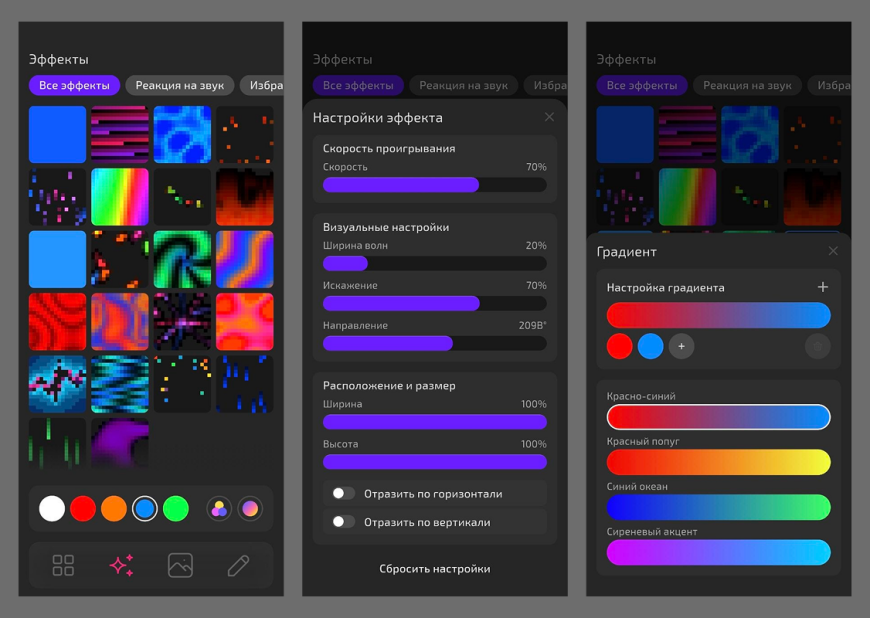Viewport: 870px width, 618px height.
Task: Pick the selected blue color swatch
Action: click(145, 509)
